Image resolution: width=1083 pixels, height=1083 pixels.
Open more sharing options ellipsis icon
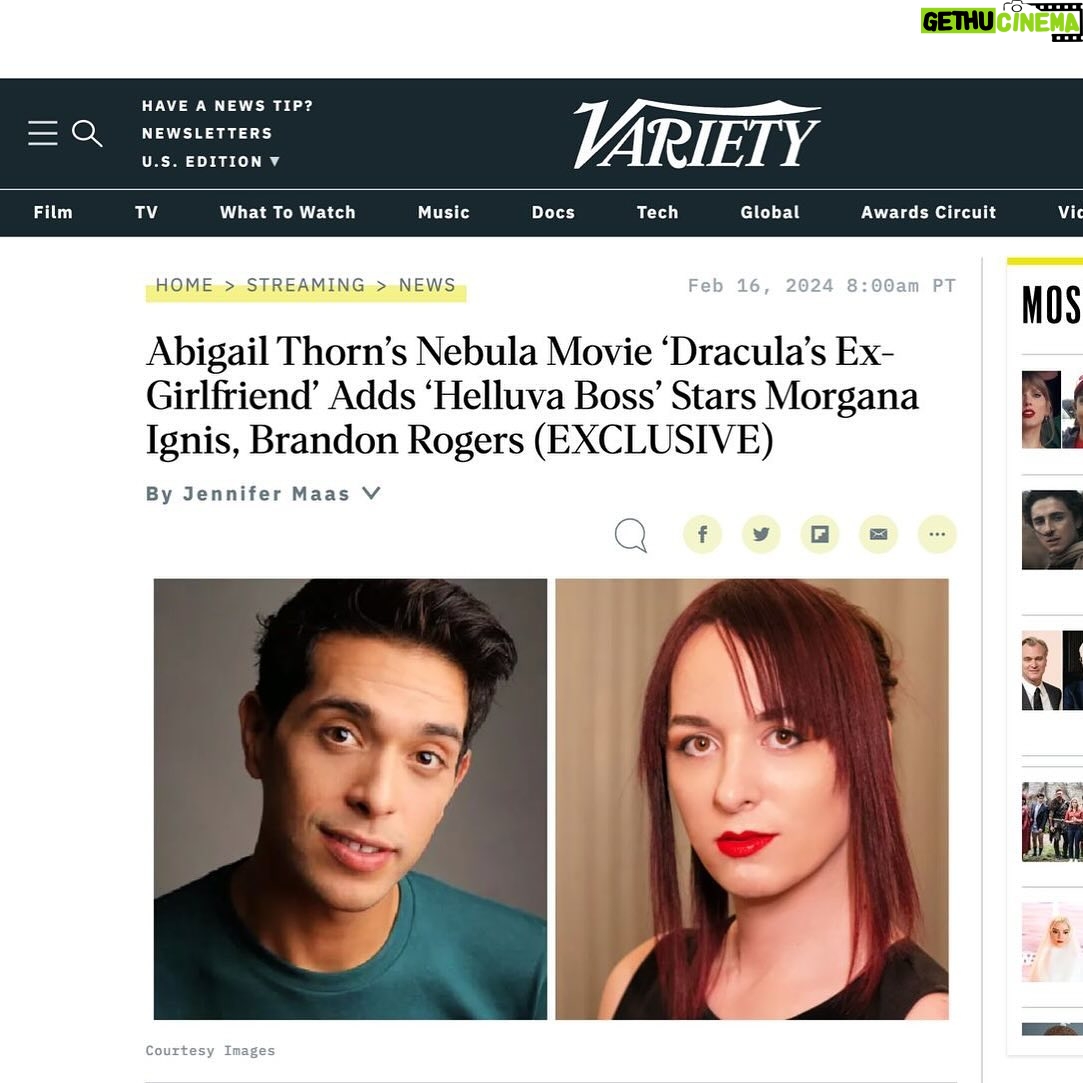(937, 534)
